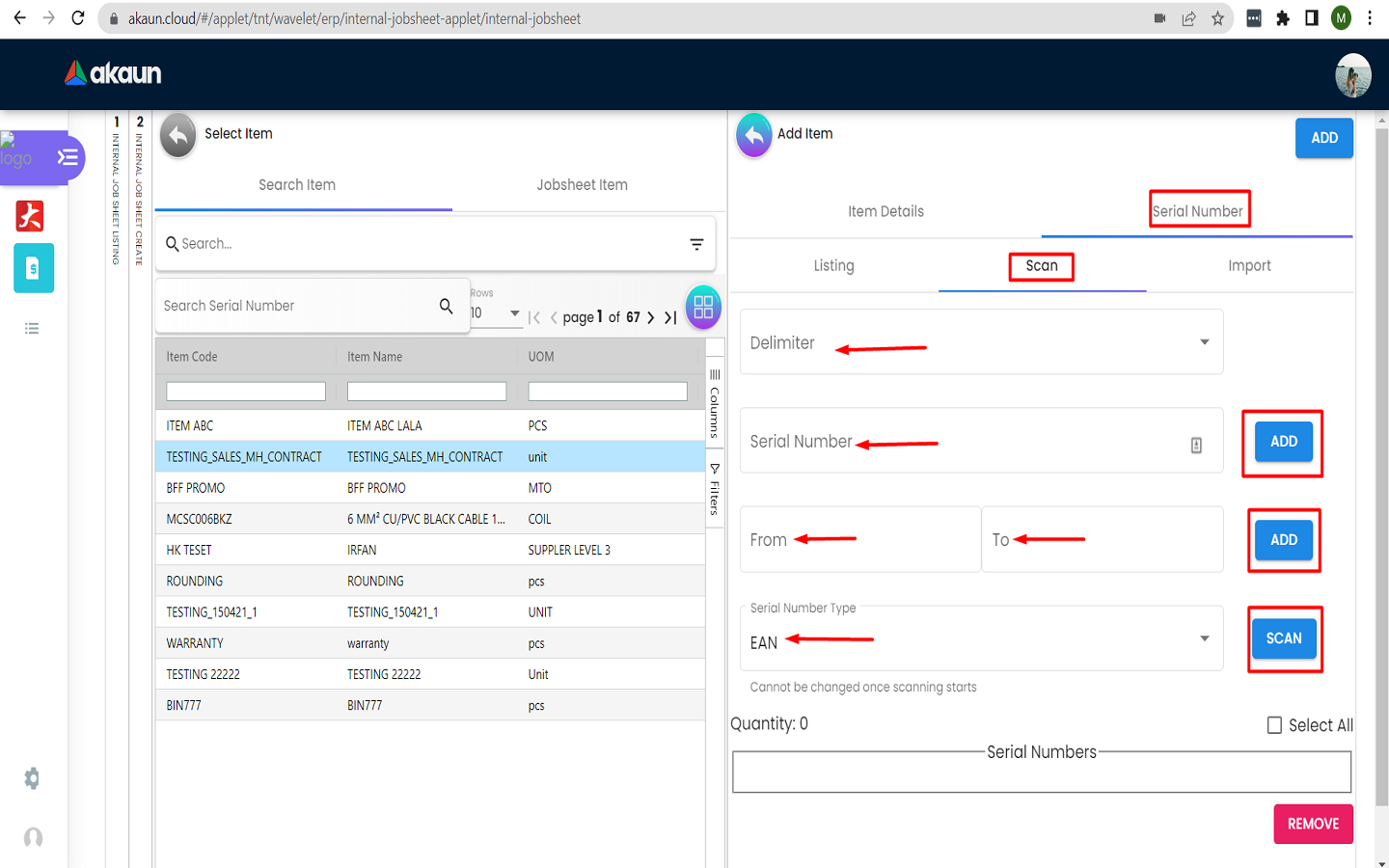The height and width of the screenshot is (868, 1389).
Task: Switch to the Jobsheet Item tab
Action: point(582,185)
